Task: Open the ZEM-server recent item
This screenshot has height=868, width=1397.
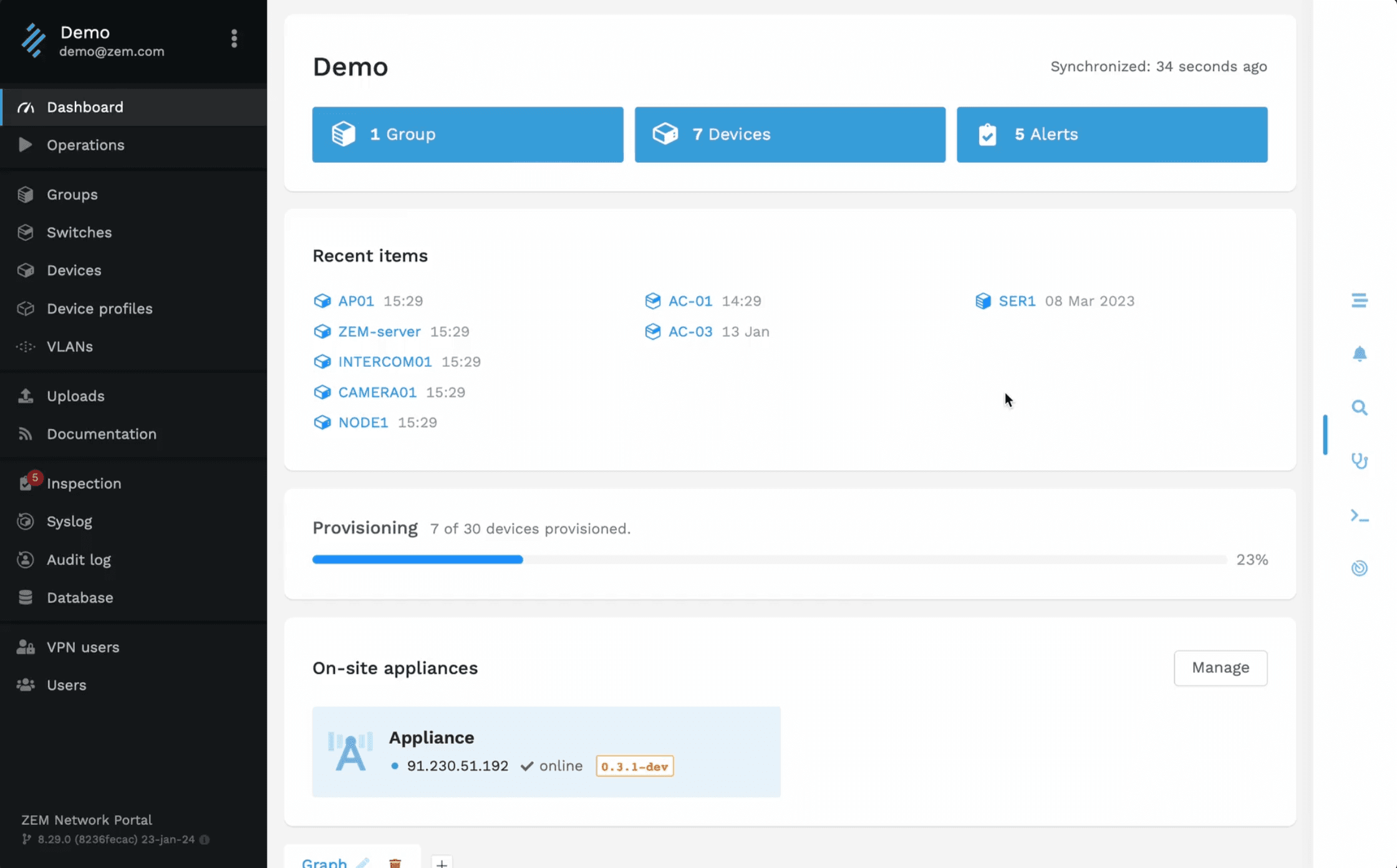Action: click(x=379, y=332)
